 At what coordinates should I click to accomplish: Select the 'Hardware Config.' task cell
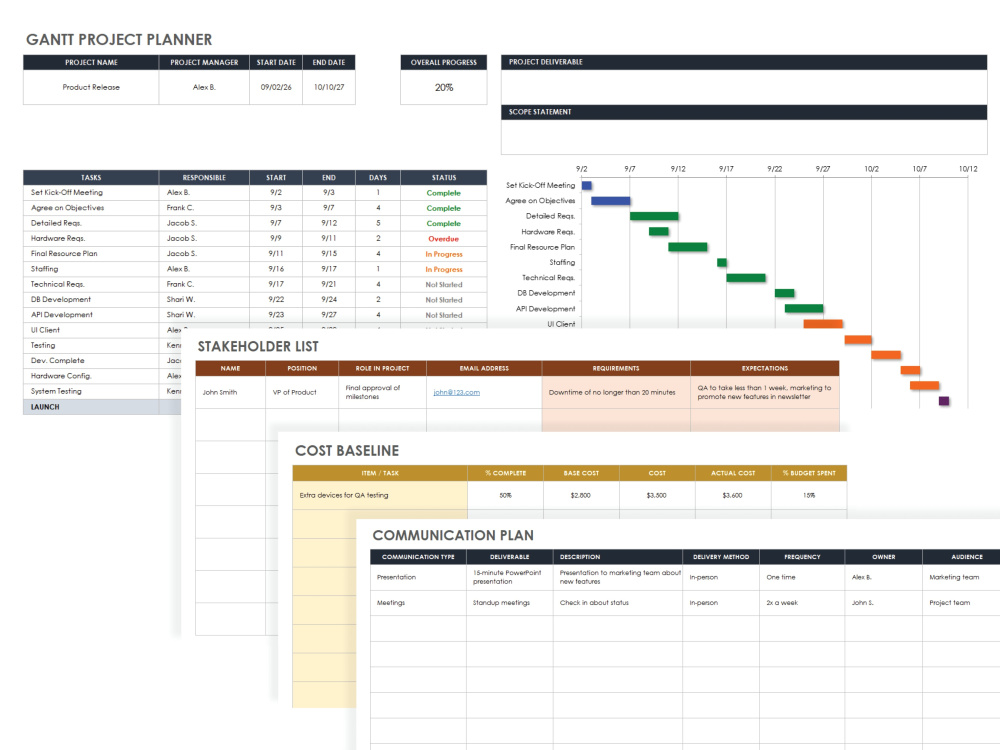91,376
